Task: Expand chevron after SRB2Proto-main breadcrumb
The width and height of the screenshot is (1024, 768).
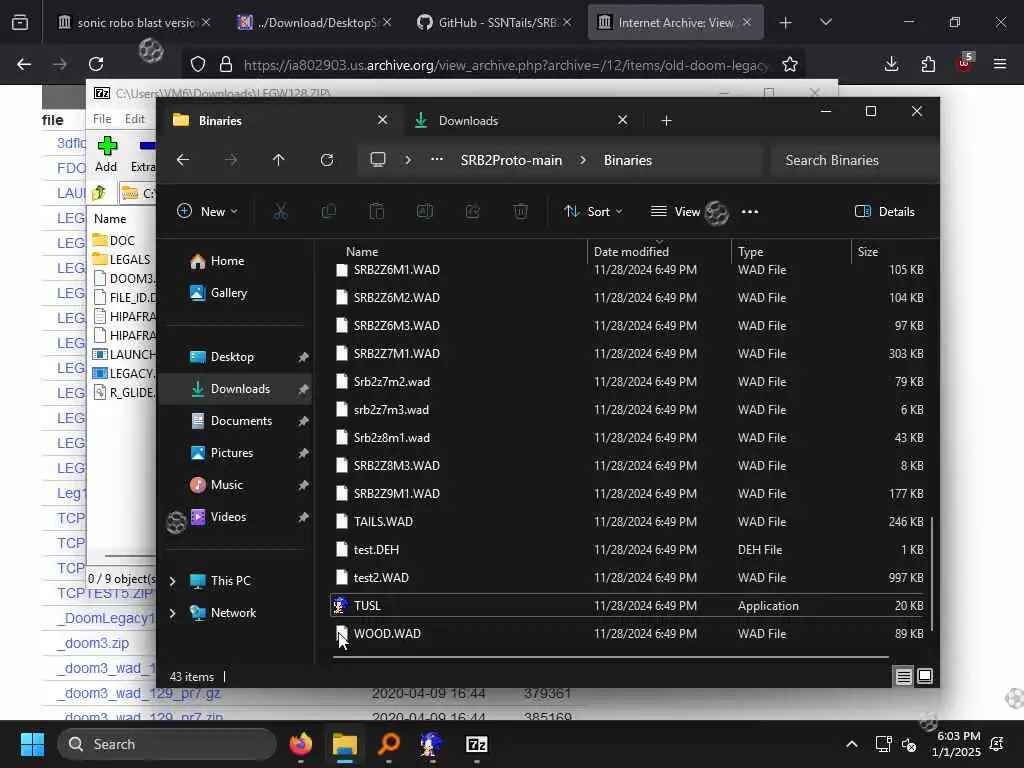Action: [x=583, y=160]
